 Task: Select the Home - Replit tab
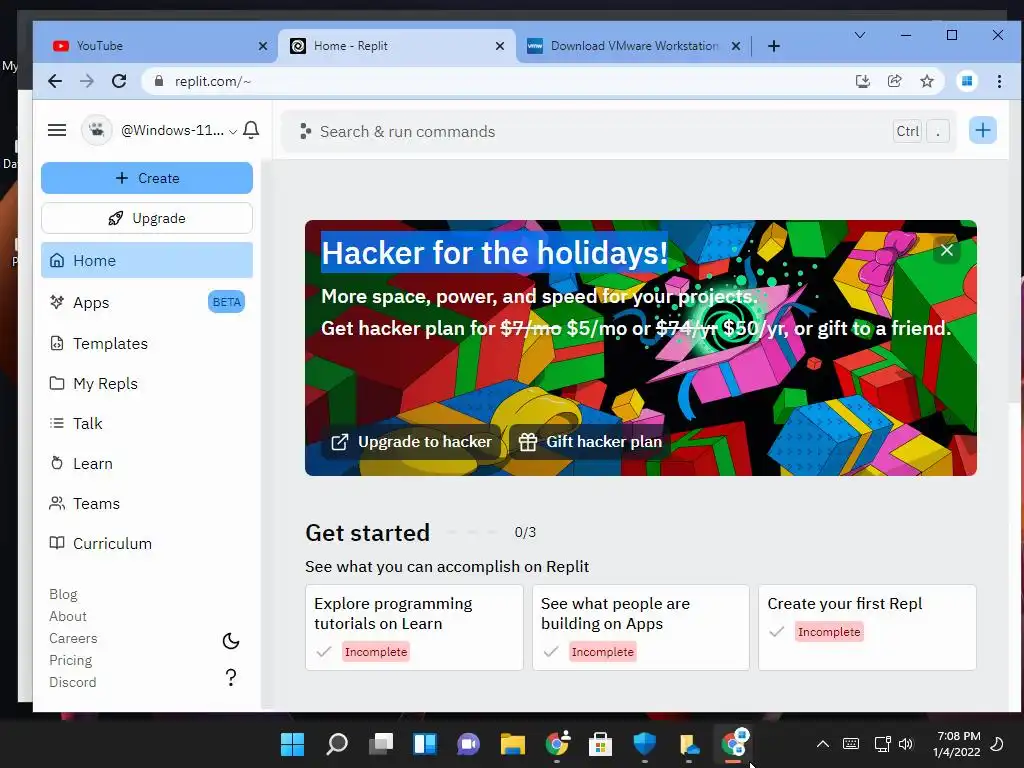click(x=396, y=46)
